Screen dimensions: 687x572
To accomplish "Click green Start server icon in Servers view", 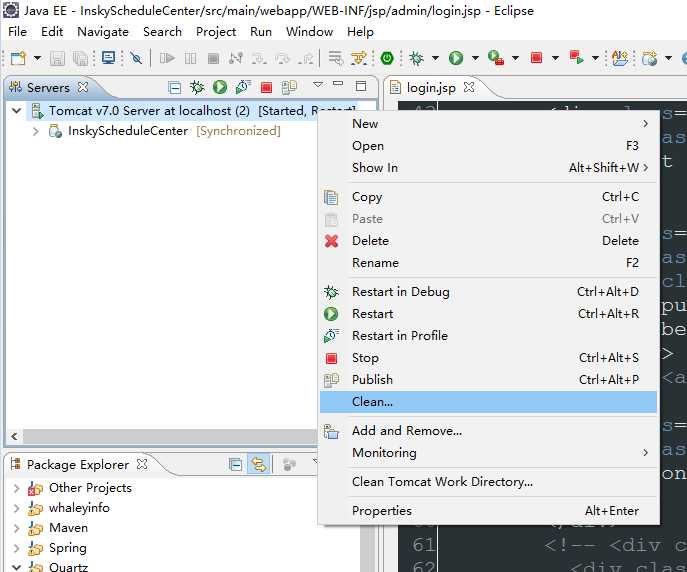I will pyautogui.click(x=220, y=88).
